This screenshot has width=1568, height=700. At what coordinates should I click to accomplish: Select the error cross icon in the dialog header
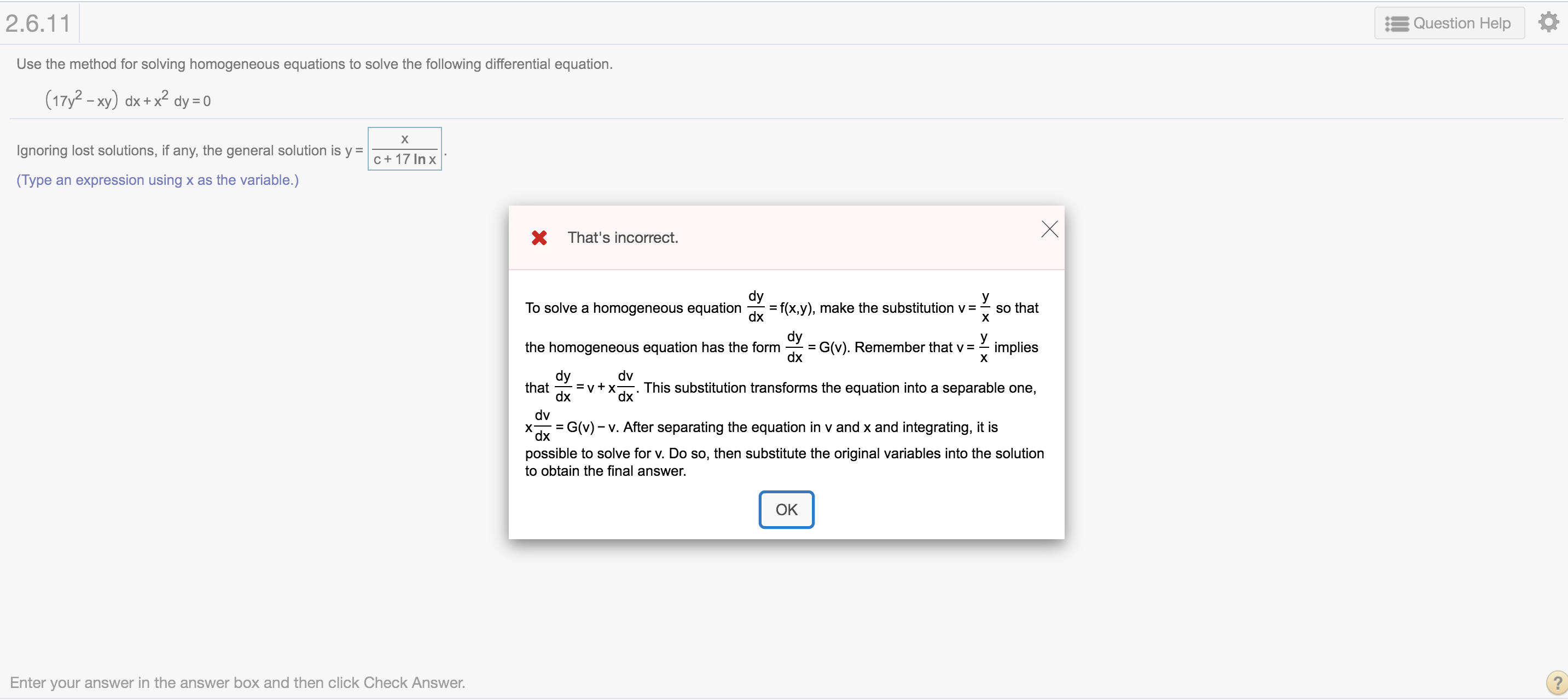539,238
